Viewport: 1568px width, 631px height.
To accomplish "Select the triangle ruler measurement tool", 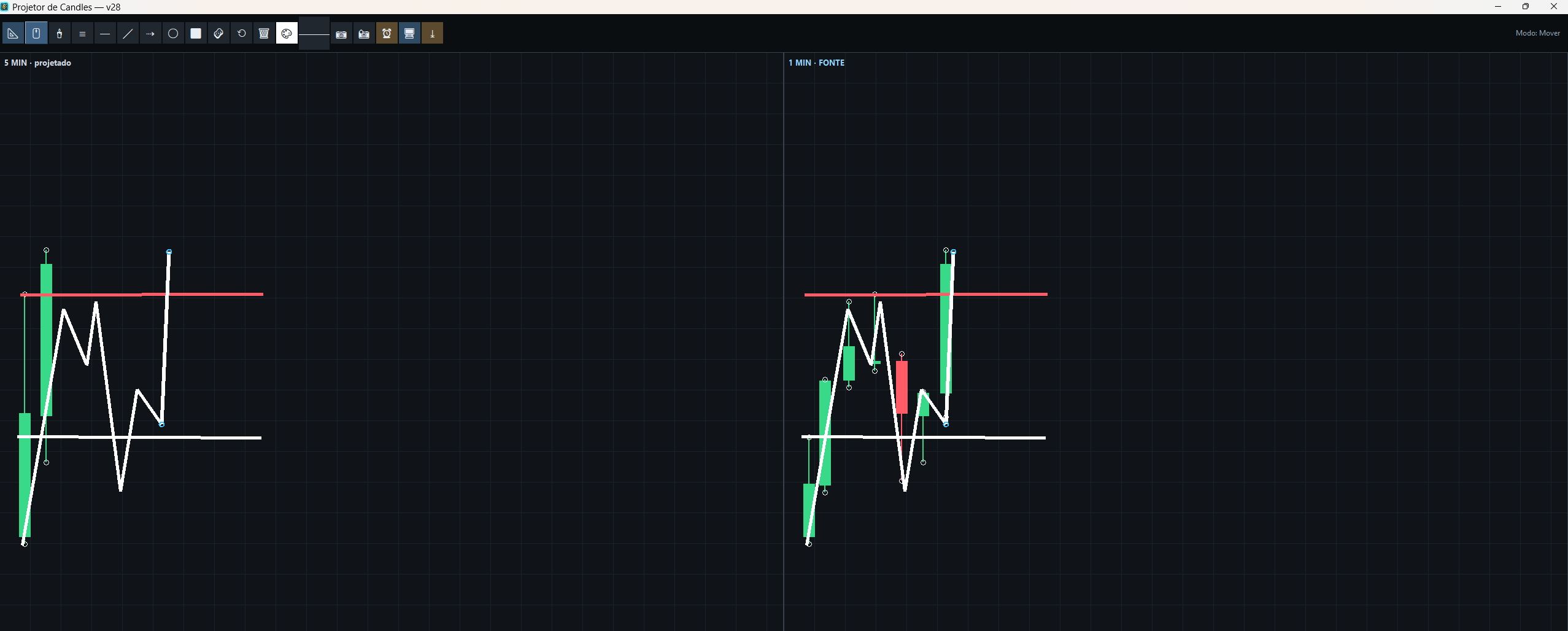I will pyautogui.click(x=13, y=34).
